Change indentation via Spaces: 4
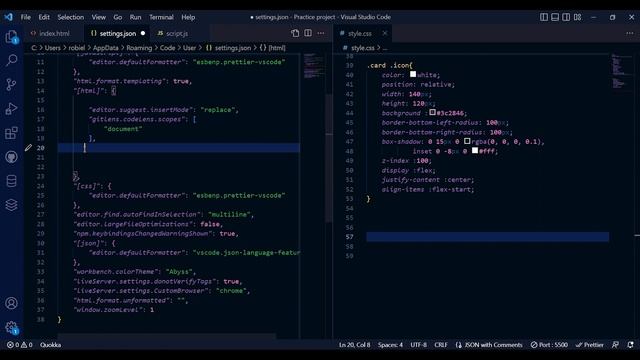Image resolution: width=640 pixels, height=360 pixels. tap(390, 345)
